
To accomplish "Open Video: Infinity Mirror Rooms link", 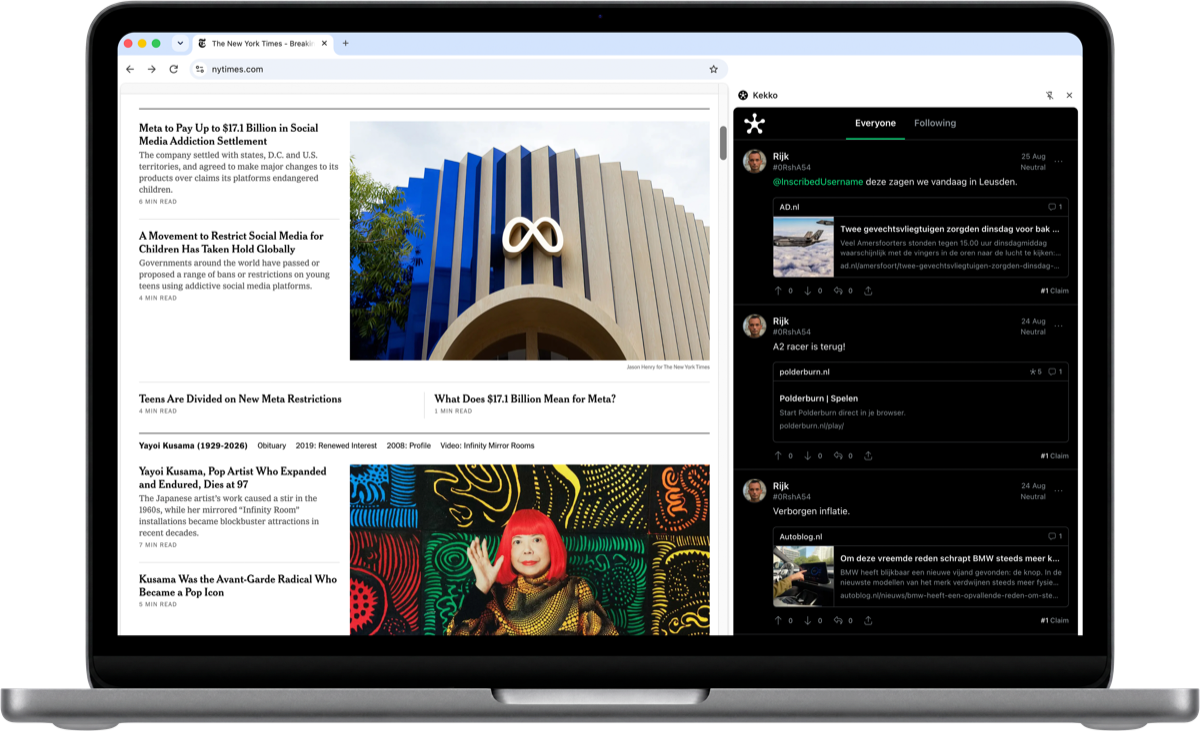I will pyautogui.click(x=487, y=446).
